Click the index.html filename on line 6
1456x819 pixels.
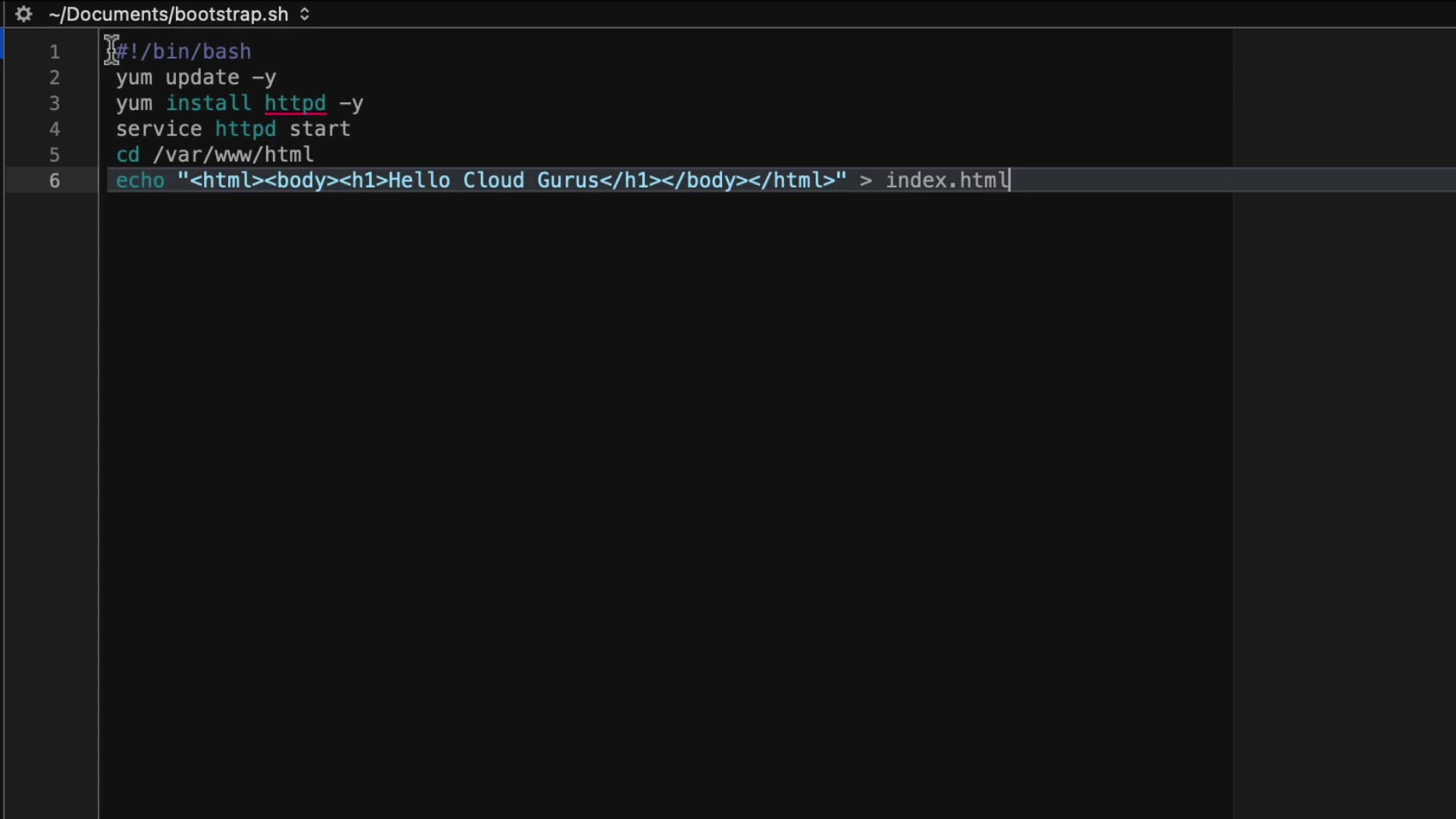click(947, 180)
